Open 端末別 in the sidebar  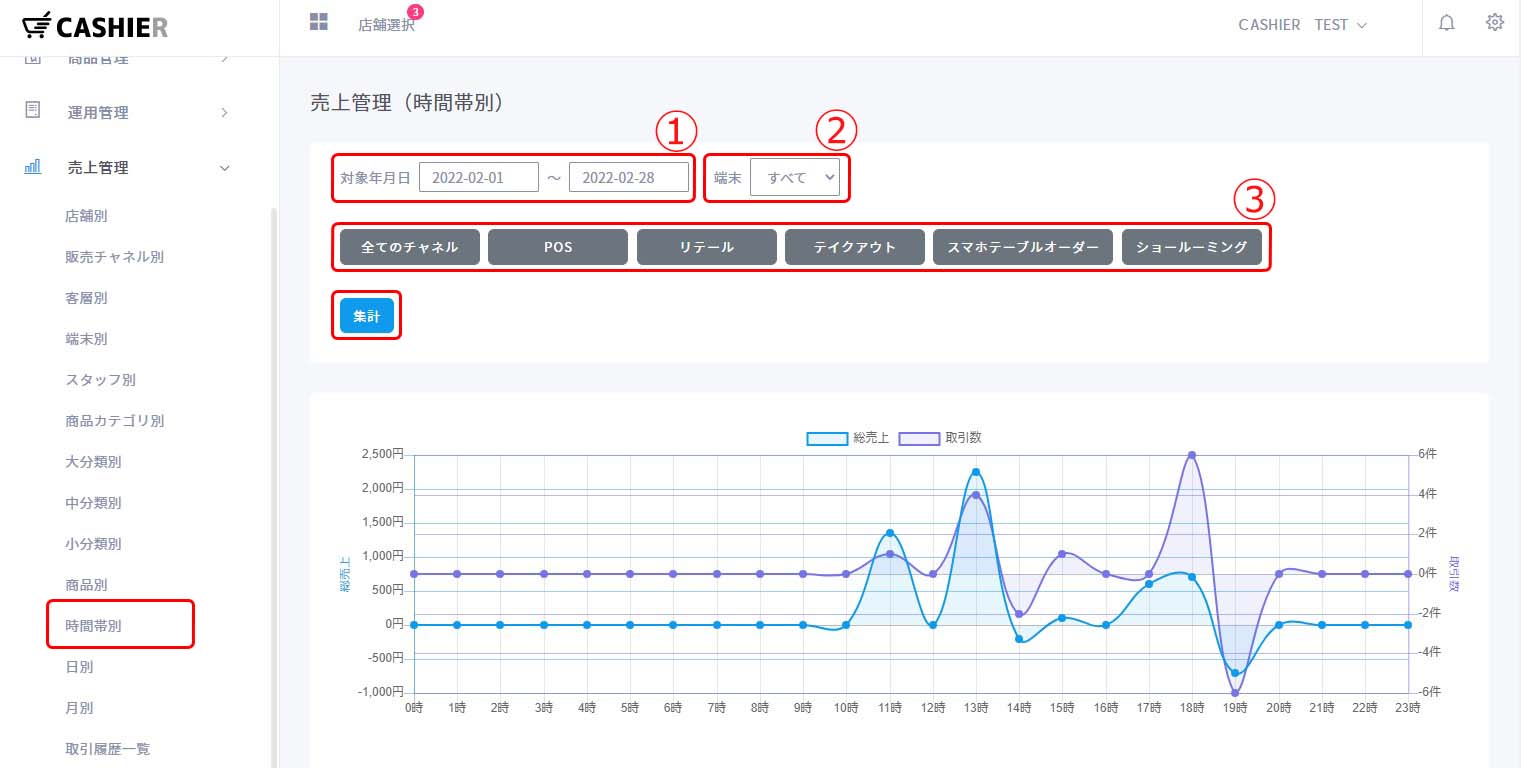[86, 339]
